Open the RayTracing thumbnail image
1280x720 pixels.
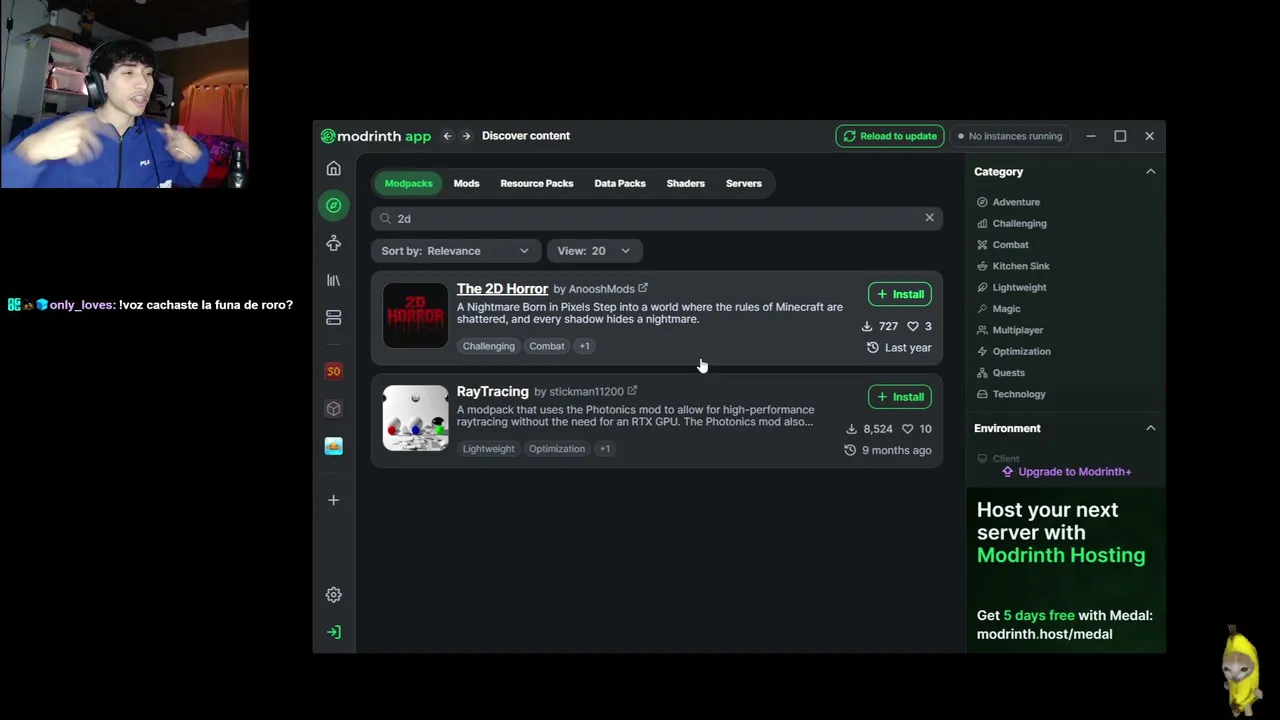coord(416,418)
